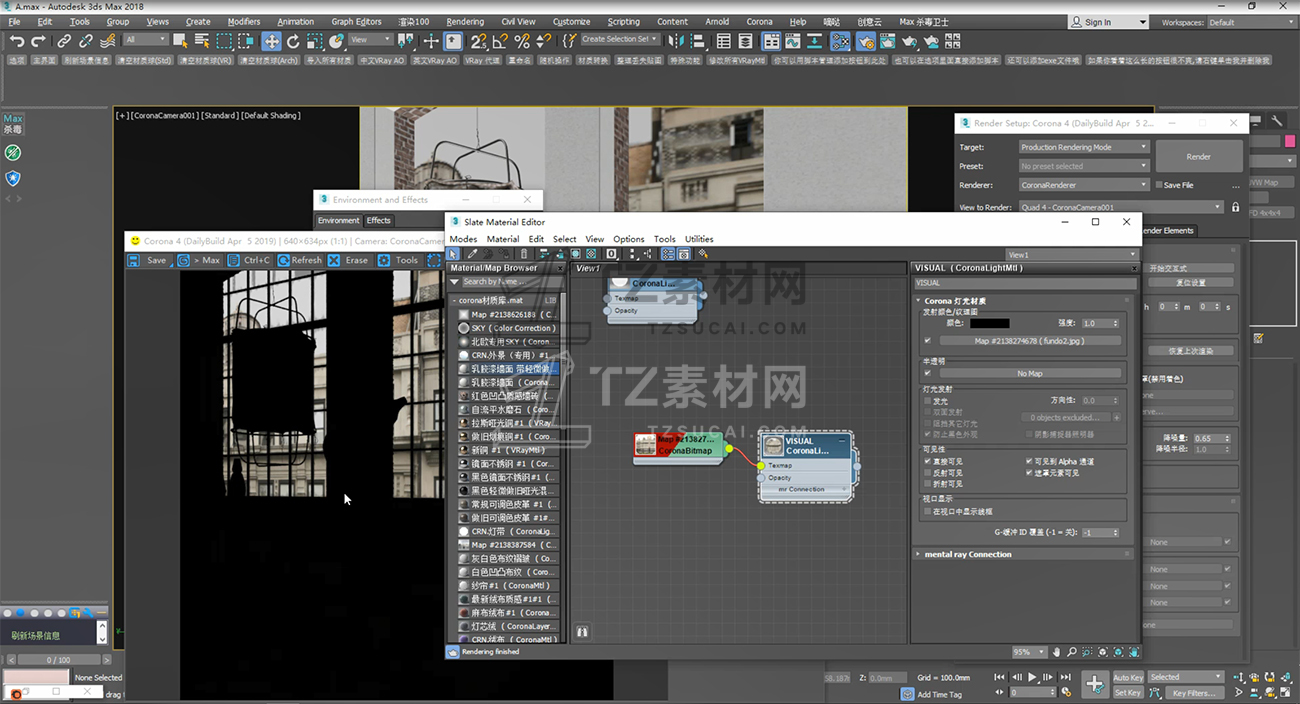
Task: Click the Mirror tool icon
Action: click(677, 41)
